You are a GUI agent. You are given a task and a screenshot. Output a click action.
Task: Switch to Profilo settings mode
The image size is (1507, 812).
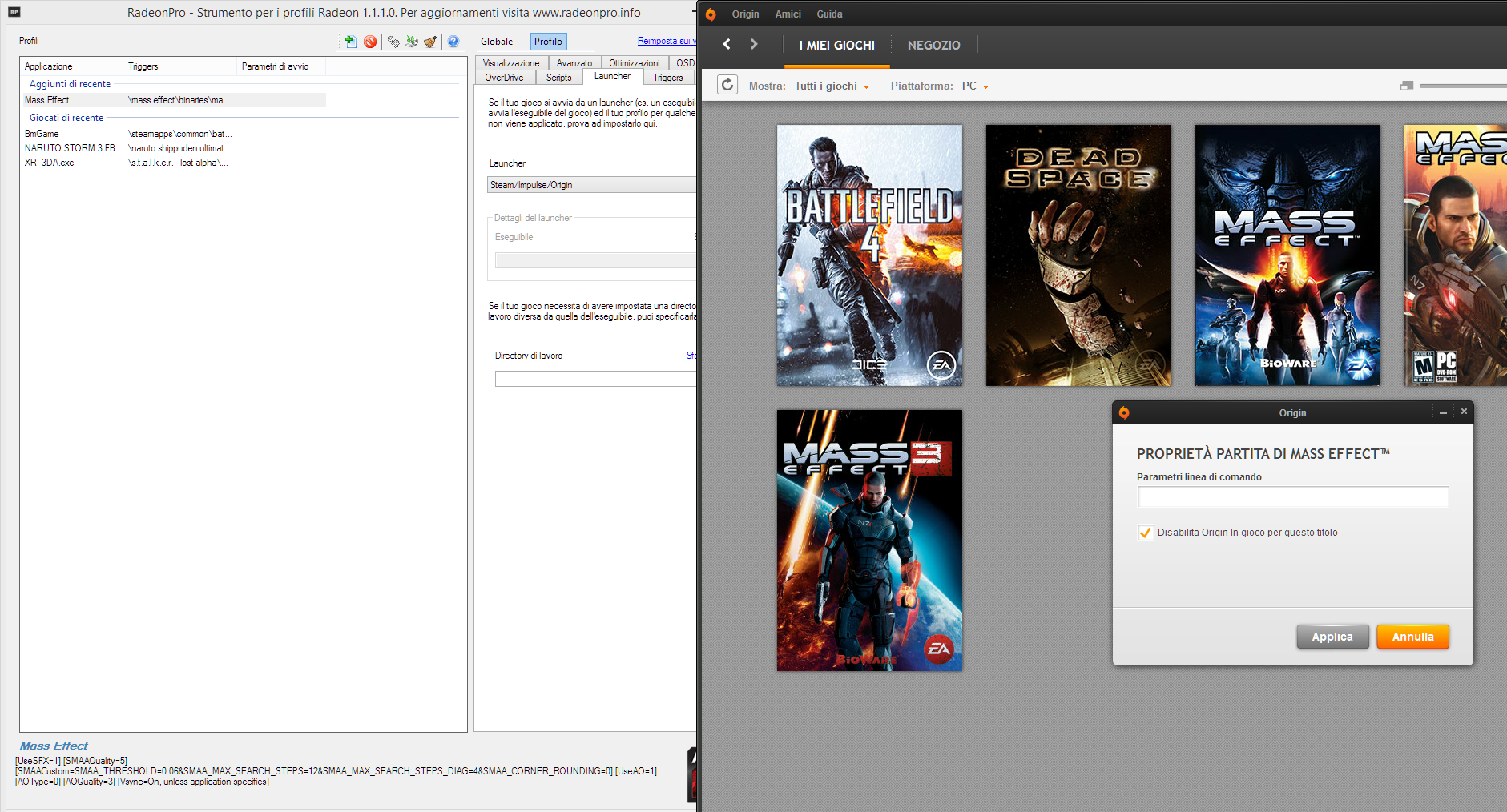[x=548, y=42]
